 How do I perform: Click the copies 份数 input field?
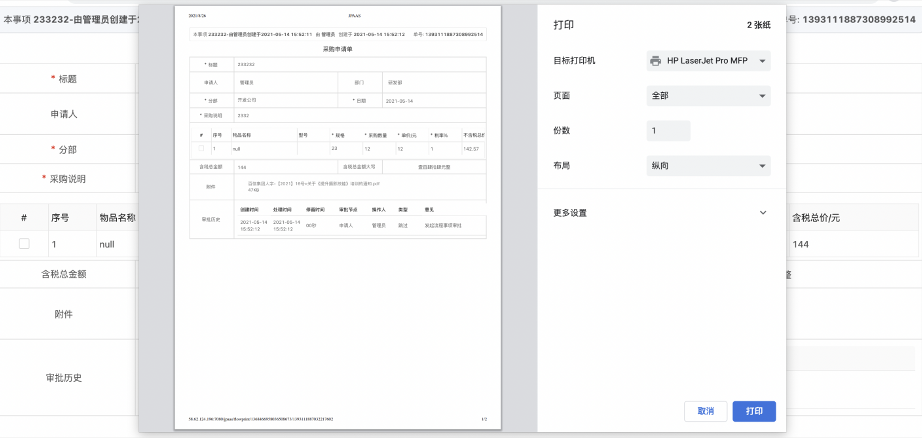click(x=669, y=131)
